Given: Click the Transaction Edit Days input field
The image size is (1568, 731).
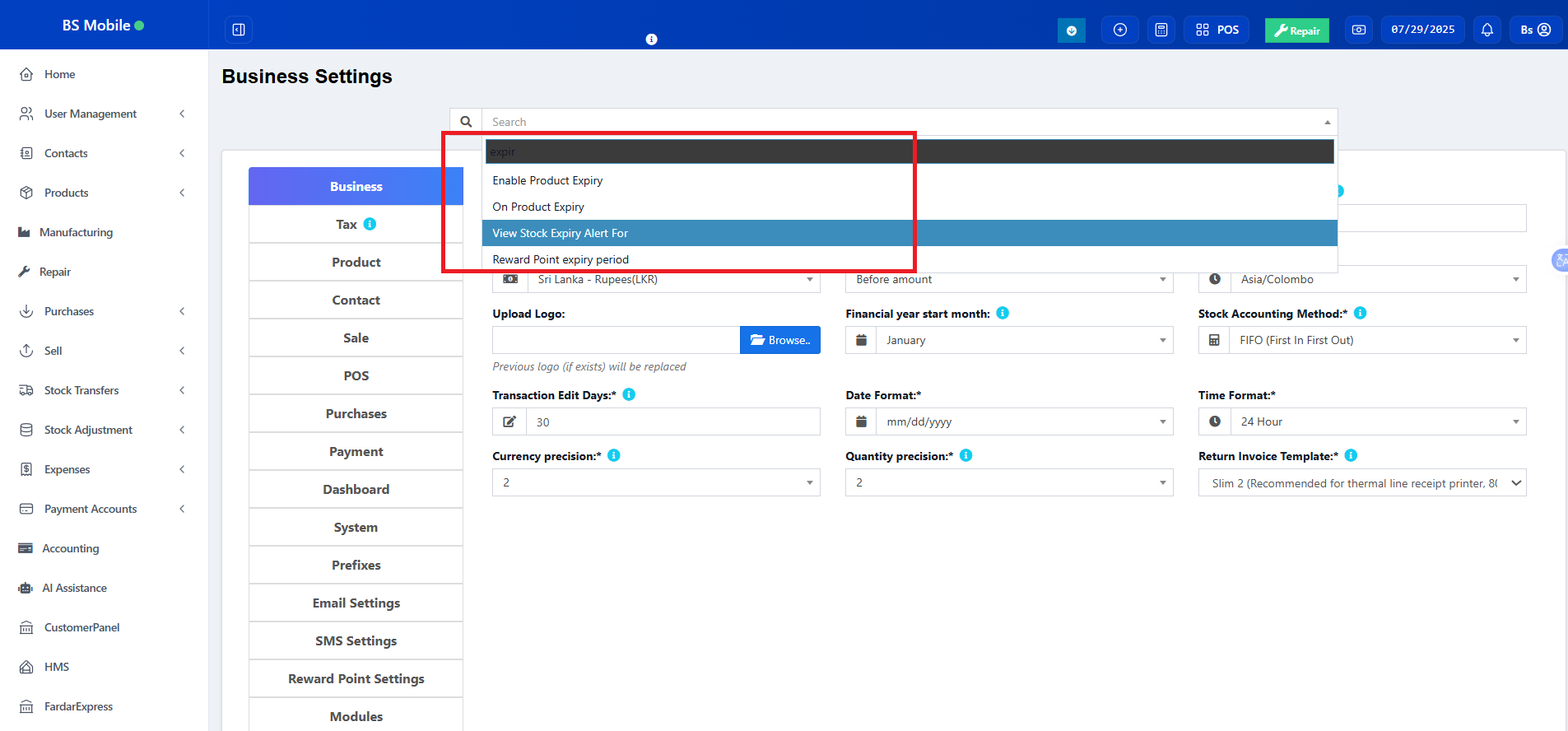Looking at the screenshot, I should [x=672, y=421].
